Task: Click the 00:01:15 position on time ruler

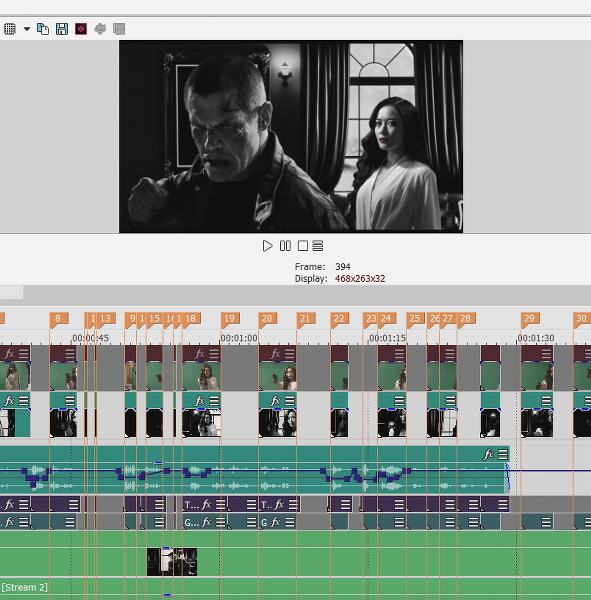Action: point(387,338)
